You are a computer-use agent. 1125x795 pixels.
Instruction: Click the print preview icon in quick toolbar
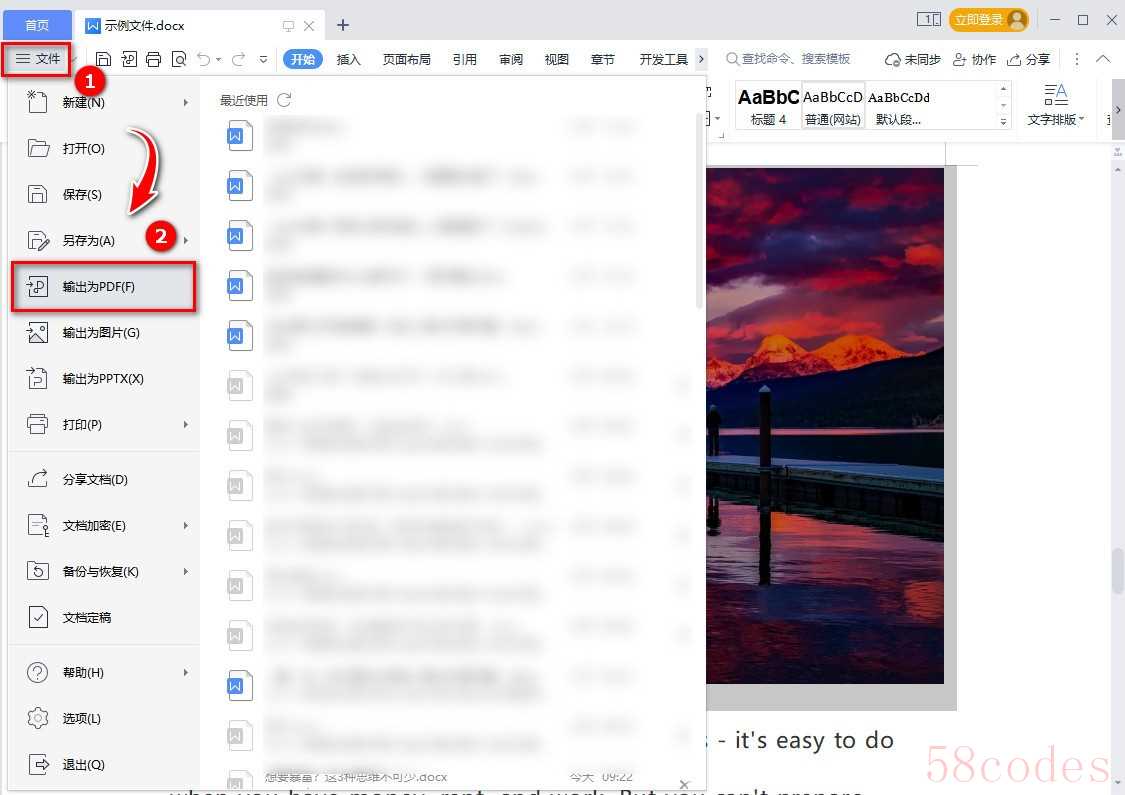click(179, 60)
